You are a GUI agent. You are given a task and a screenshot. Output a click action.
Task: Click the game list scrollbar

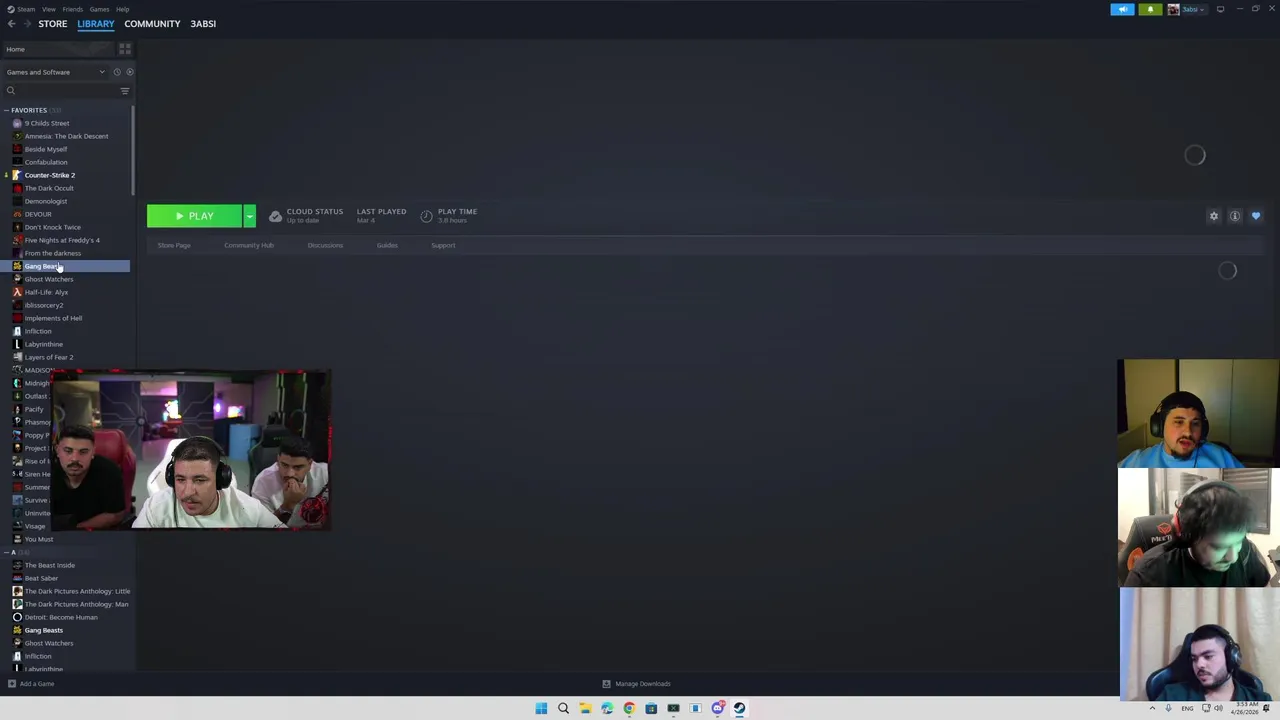click(x=133, y=149)
